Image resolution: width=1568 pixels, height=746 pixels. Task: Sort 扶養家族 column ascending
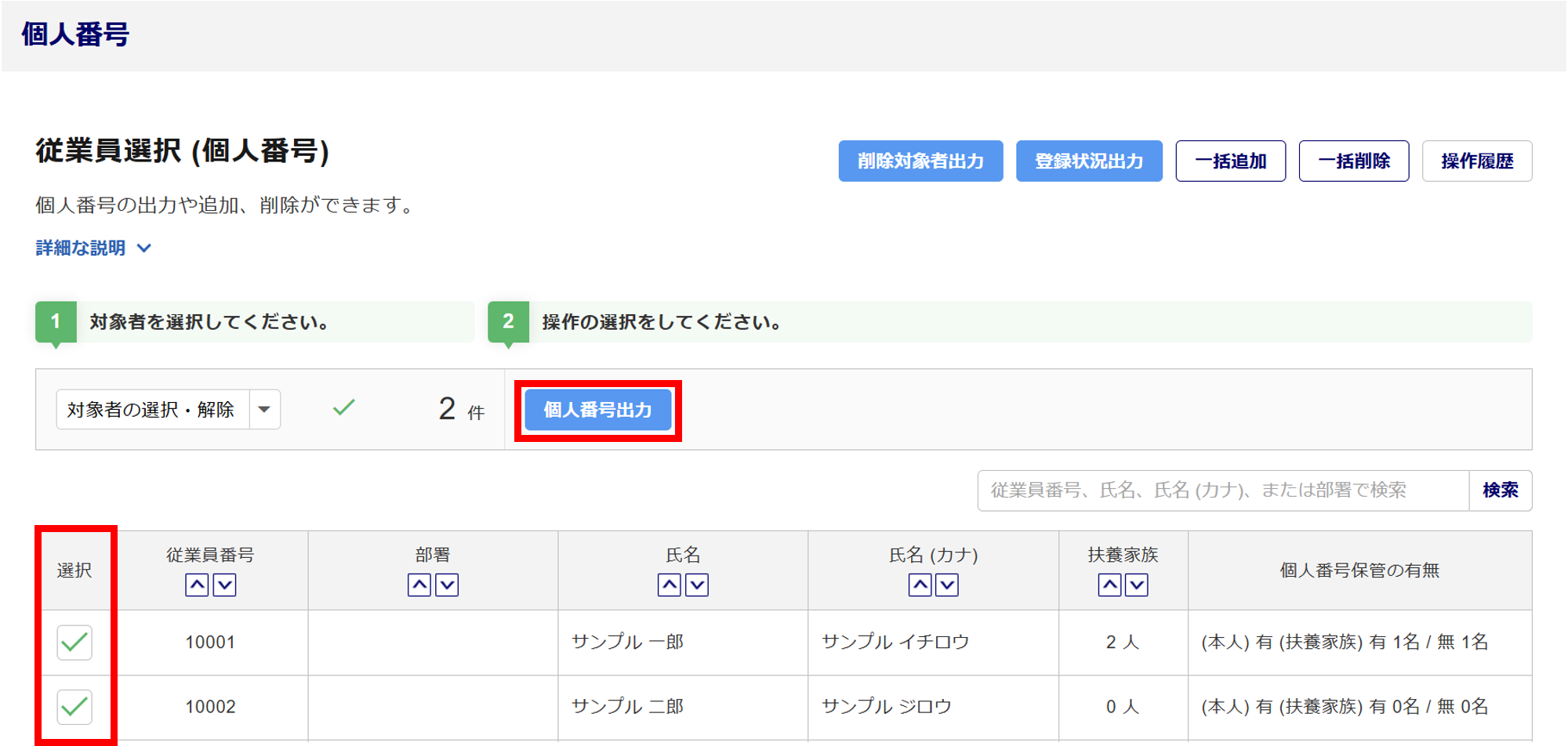(1109, 585)
